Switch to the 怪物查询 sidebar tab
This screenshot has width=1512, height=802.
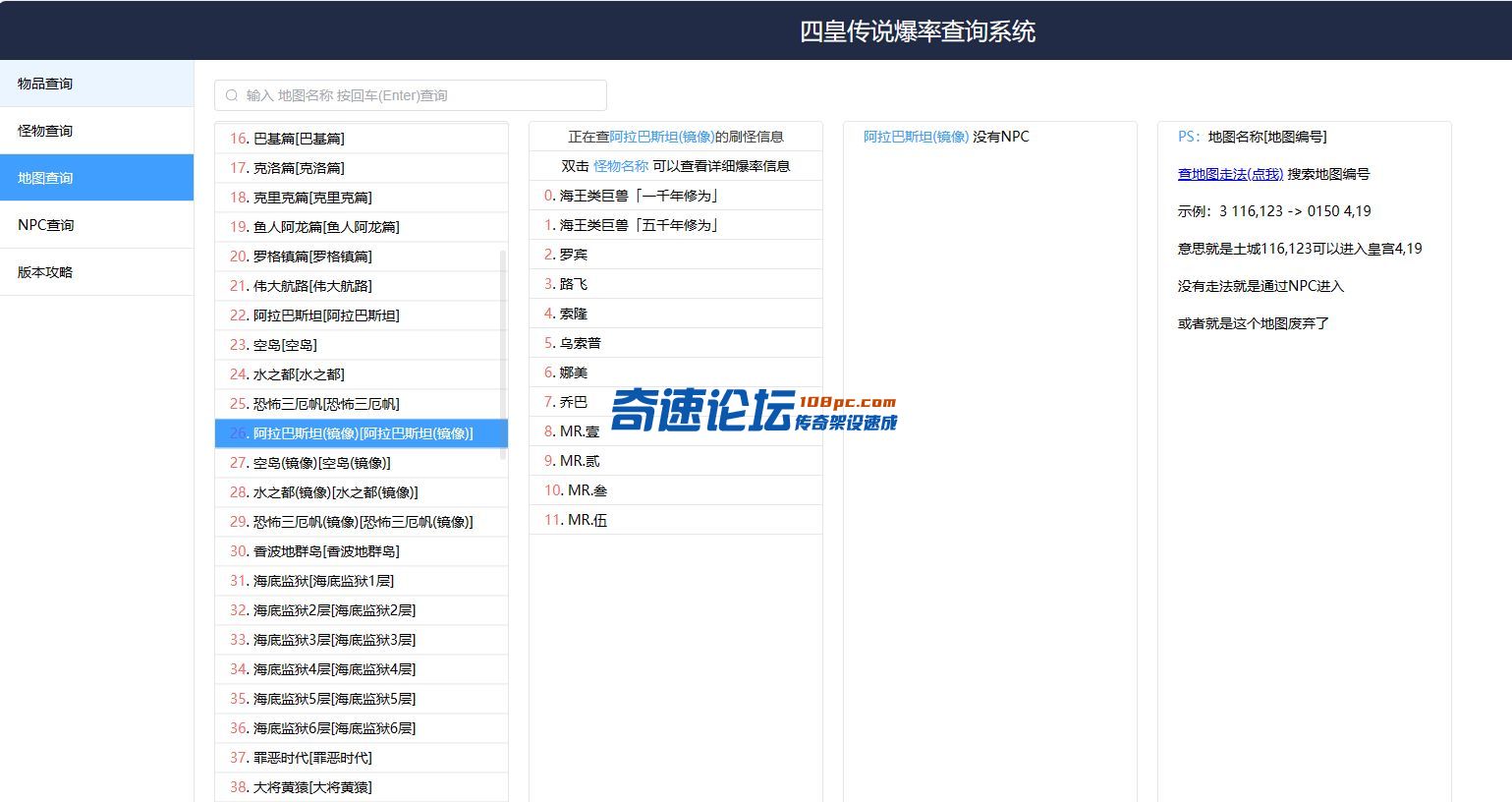[96, 131]
